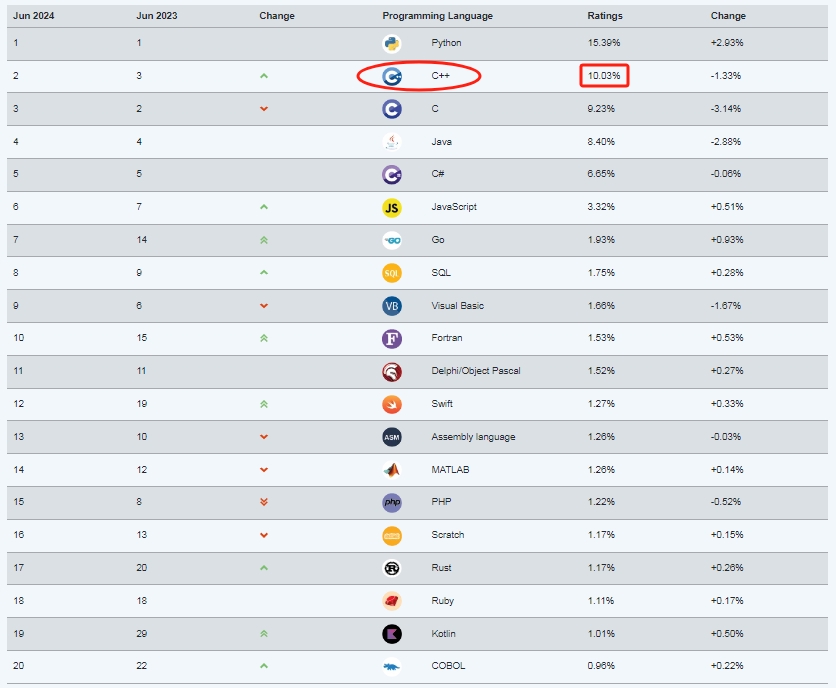Click the green up arrow beside C++

pyautogui.click(x=264, y=76)
